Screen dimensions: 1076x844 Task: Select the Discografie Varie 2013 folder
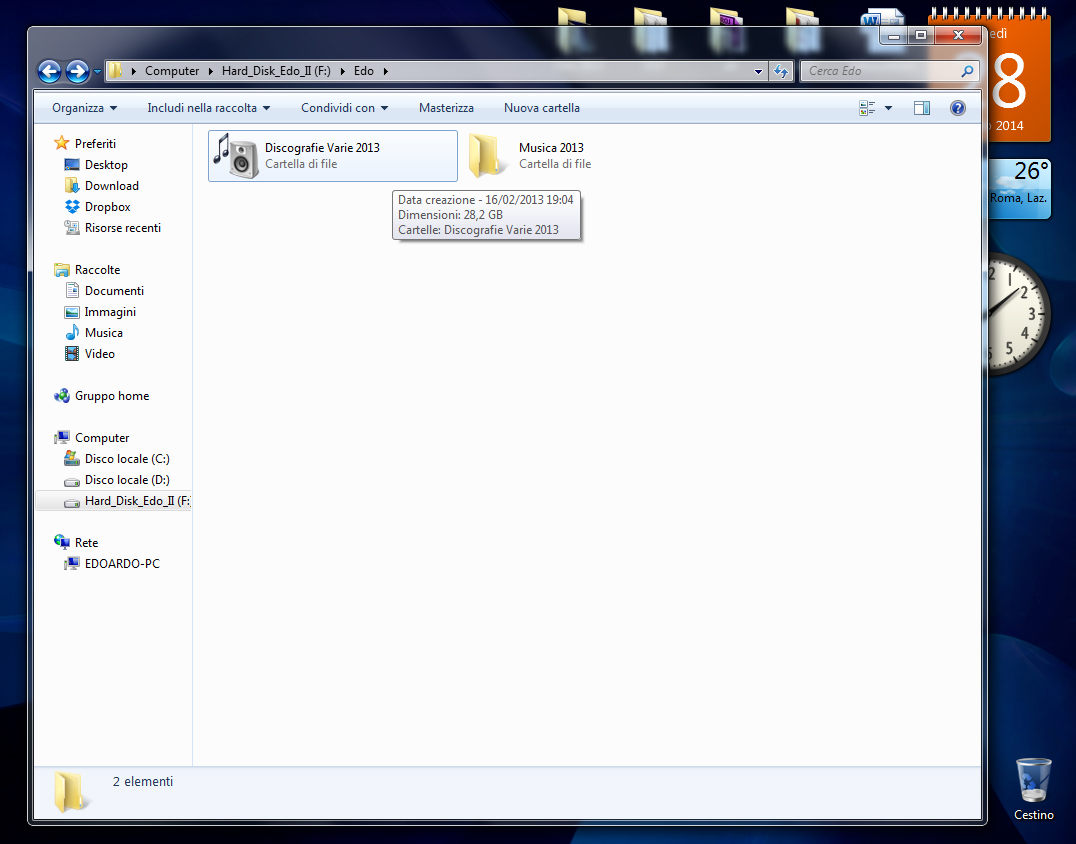(321, 155)
